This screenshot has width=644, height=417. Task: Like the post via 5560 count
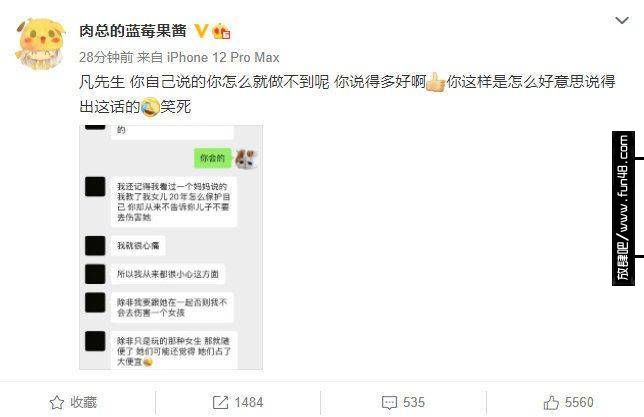click(579, 402)
